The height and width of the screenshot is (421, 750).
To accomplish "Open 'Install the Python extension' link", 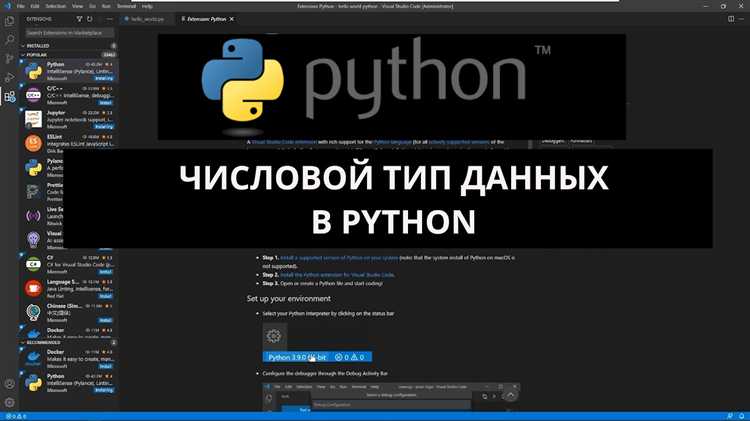I will point(337,275).
